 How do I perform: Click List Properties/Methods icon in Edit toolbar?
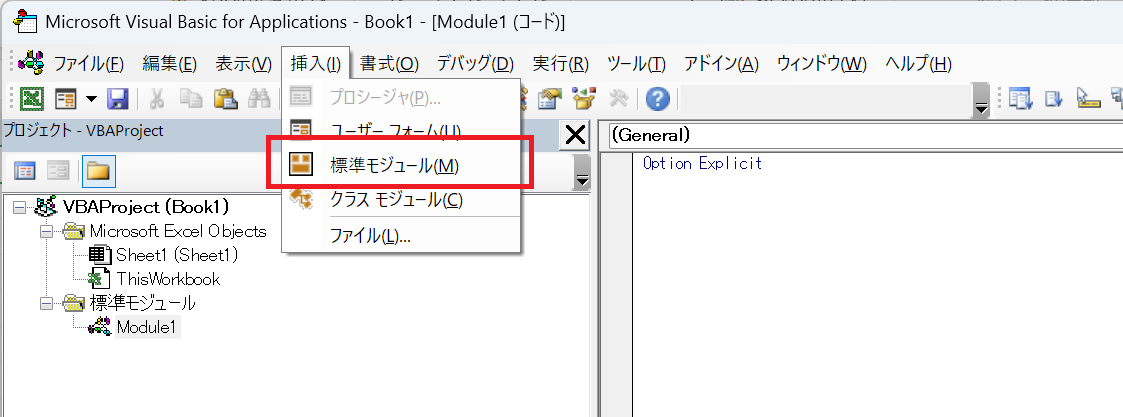pos(1020,98)
